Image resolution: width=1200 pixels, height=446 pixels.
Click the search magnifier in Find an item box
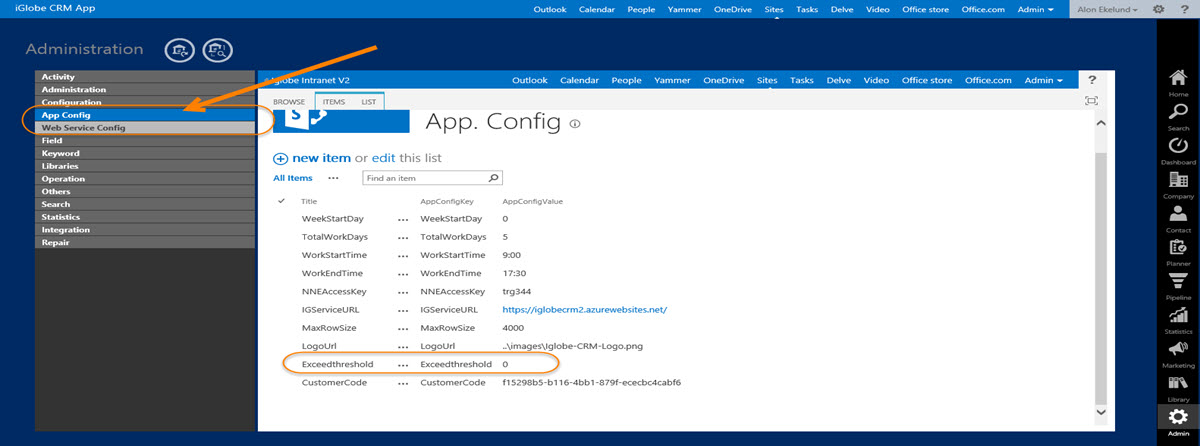click(493, 177)
